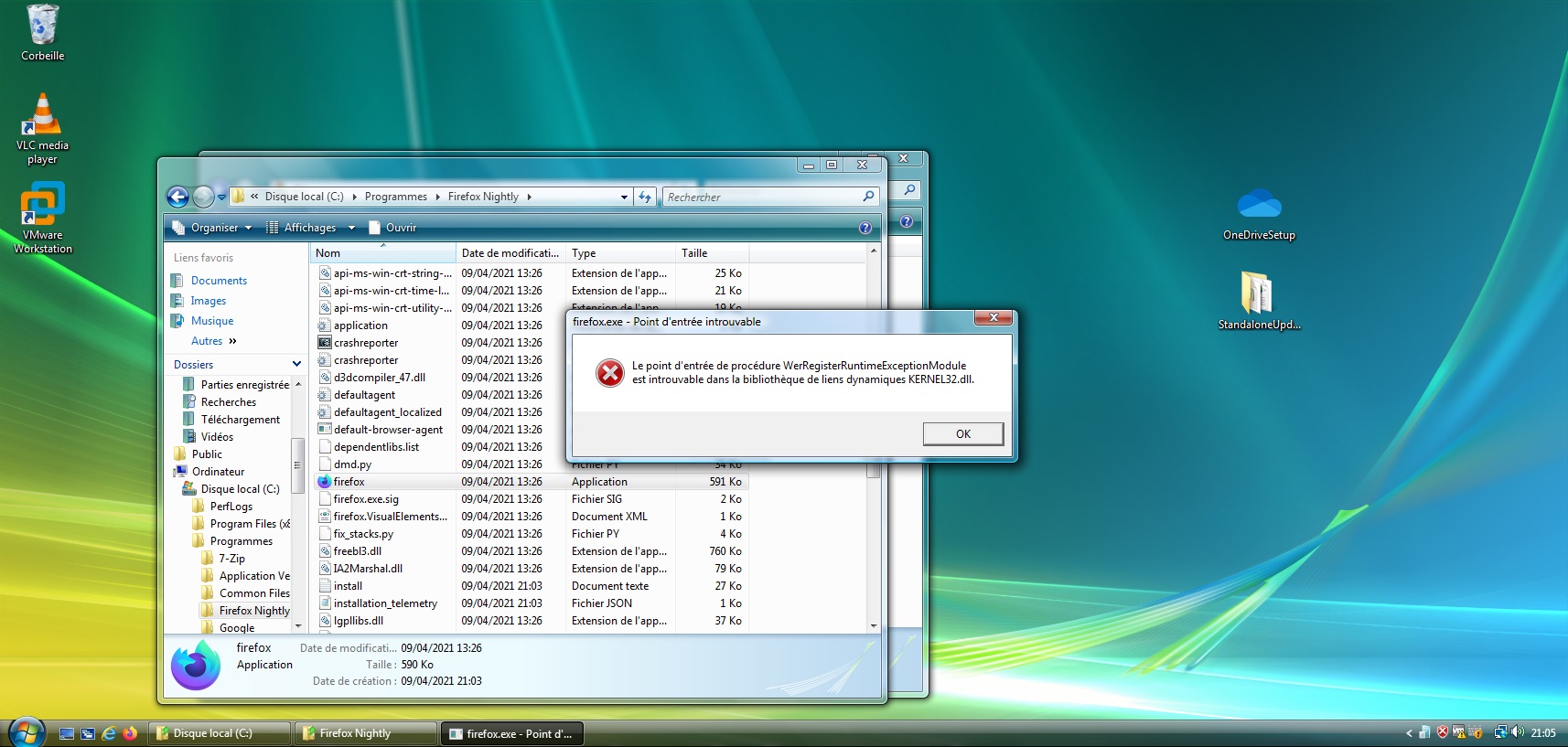Click the taskbar clock 21:05

[1543, 733]
